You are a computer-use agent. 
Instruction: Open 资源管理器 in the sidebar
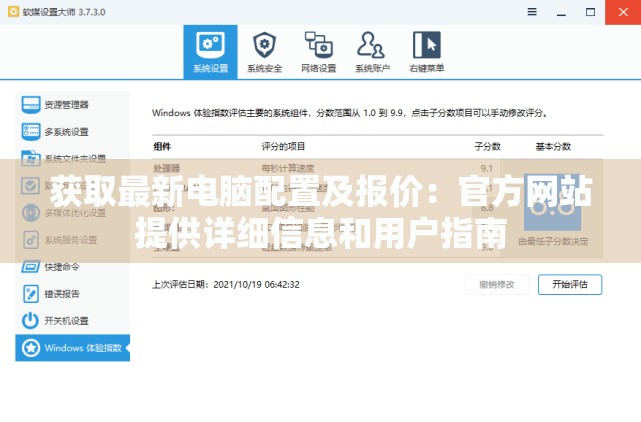click(72, 105)
